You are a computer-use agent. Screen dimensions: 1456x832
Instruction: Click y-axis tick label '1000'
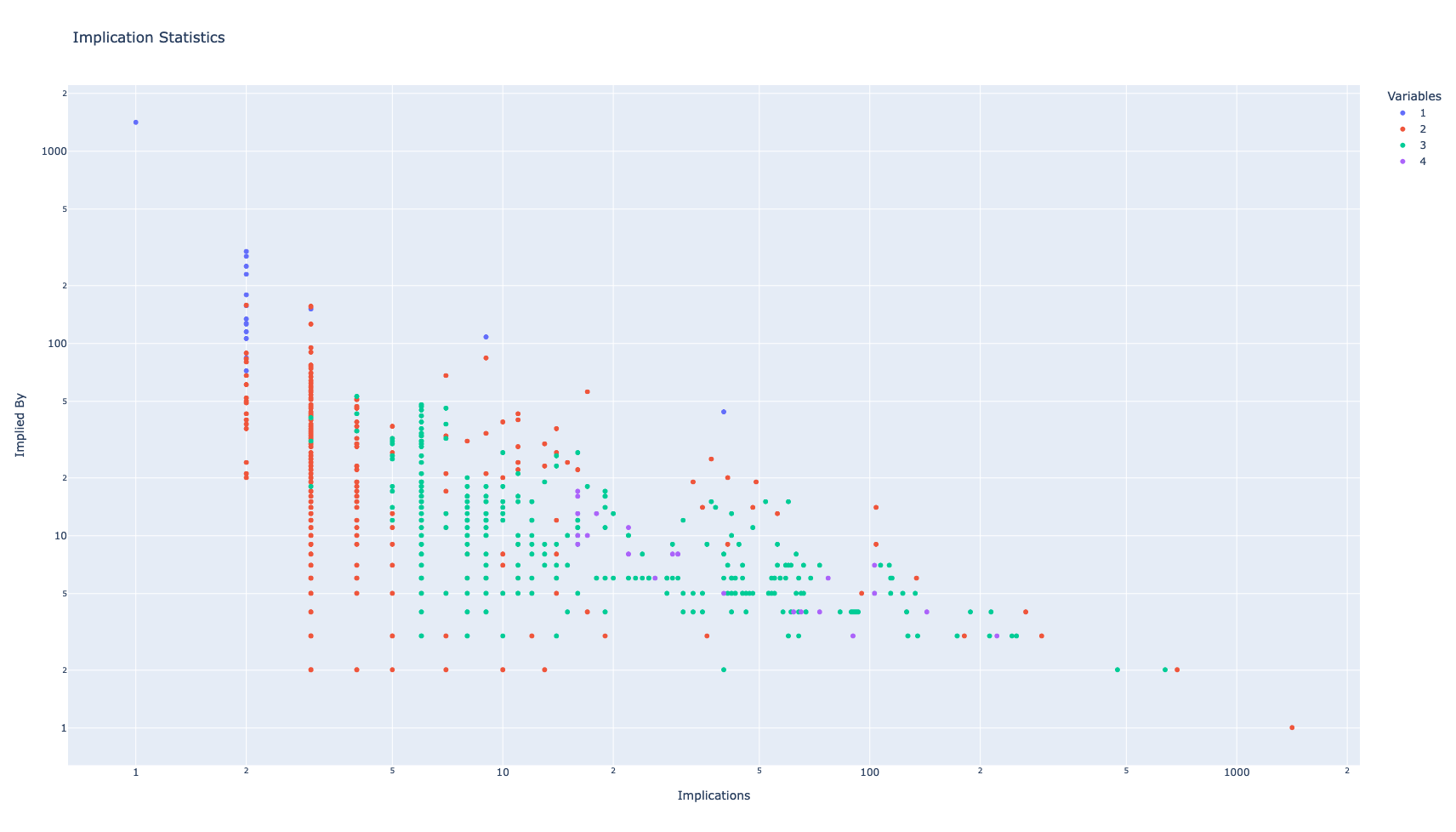[x=54, y=151]
